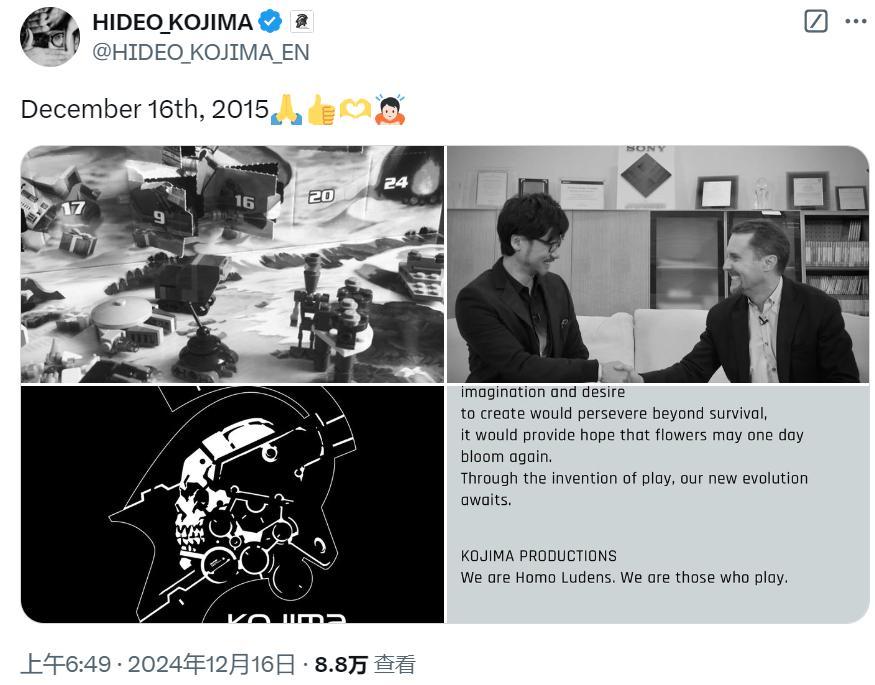Click the heart hands emoji
The image size is (875, 685).
click(x=355, y=109)
